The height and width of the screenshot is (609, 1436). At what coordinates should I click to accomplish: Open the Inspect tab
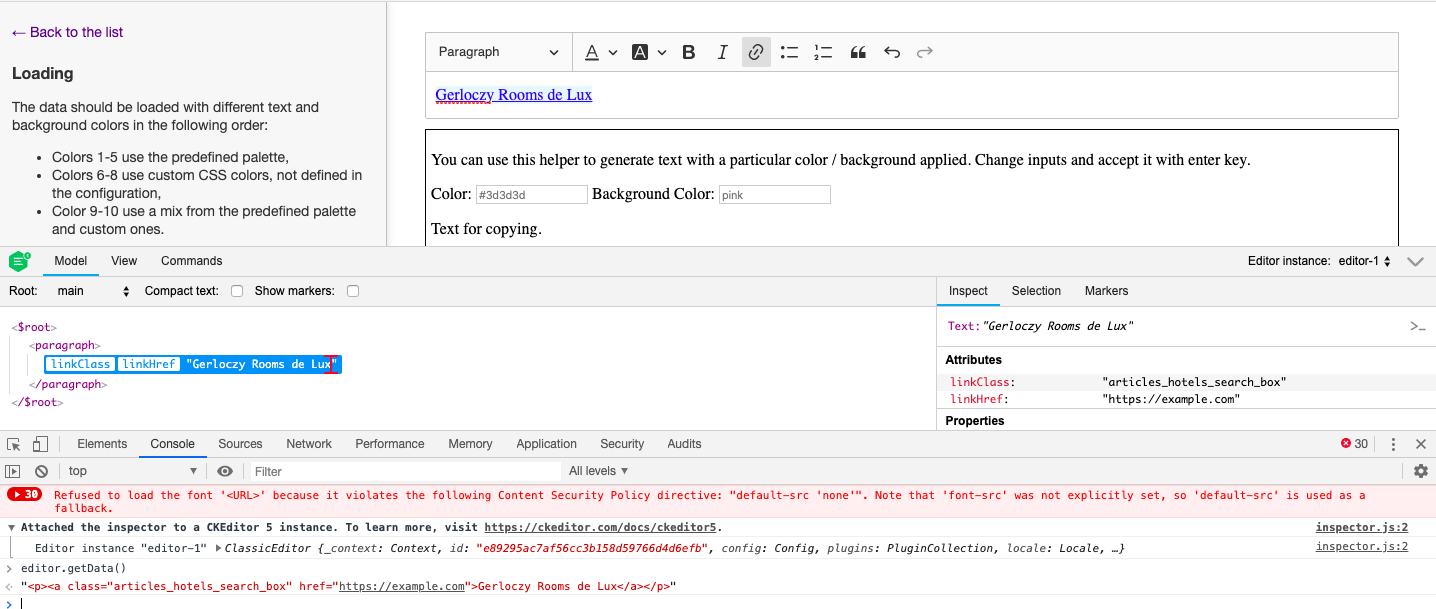[968, 291]
